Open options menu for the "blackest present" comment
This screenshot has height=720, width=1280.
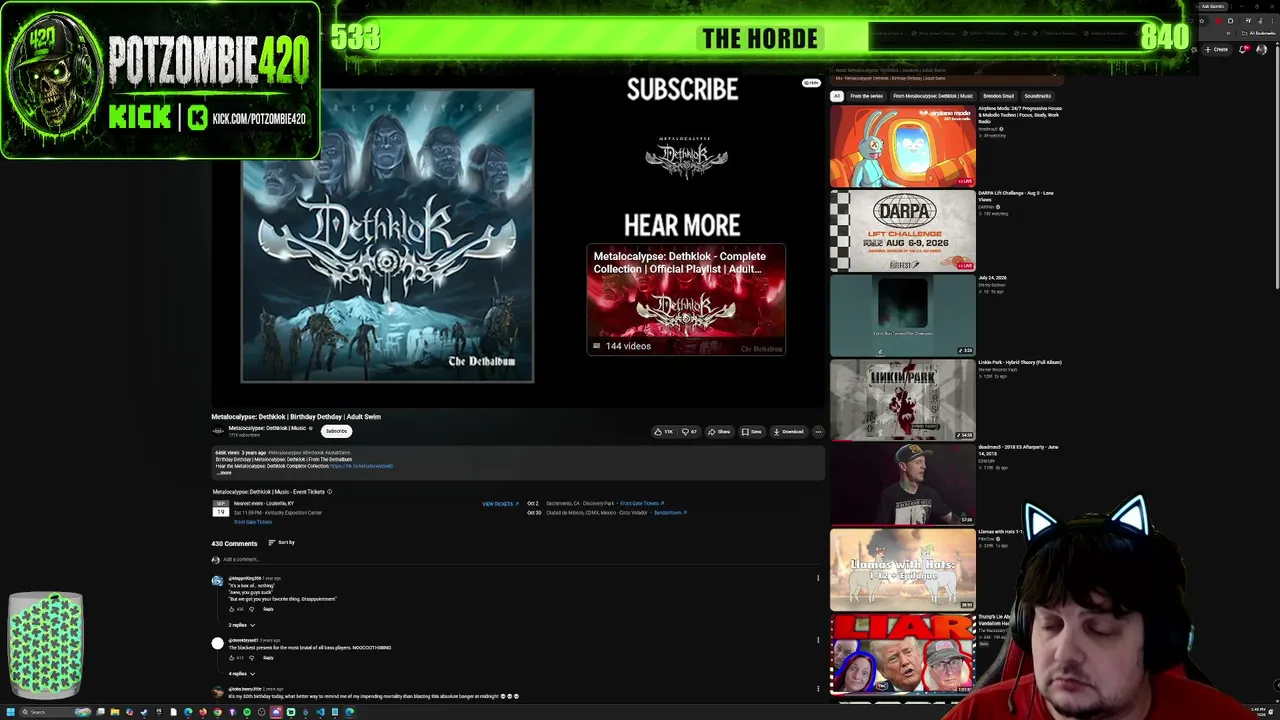[x=818, y=640]
